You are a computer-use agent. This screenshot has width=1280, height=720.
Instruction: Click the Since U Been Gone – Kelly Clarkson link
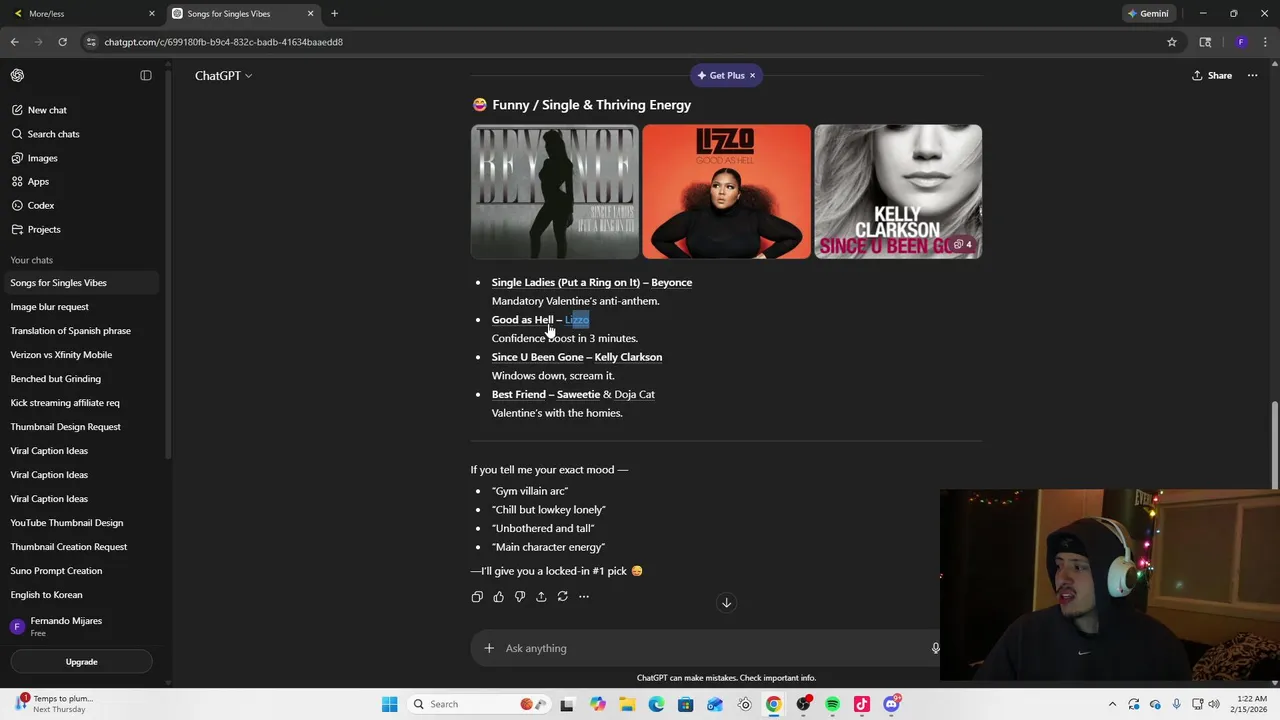(x=577, y=357)
